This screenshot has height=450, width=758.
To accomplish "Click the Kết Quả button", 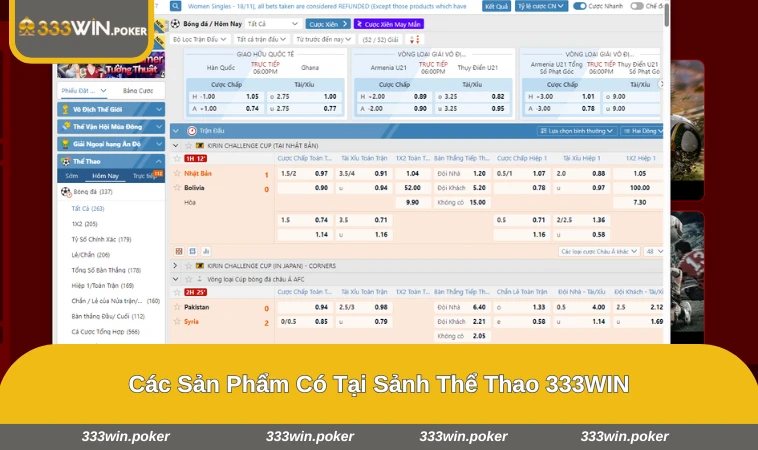I will (496, 5).
